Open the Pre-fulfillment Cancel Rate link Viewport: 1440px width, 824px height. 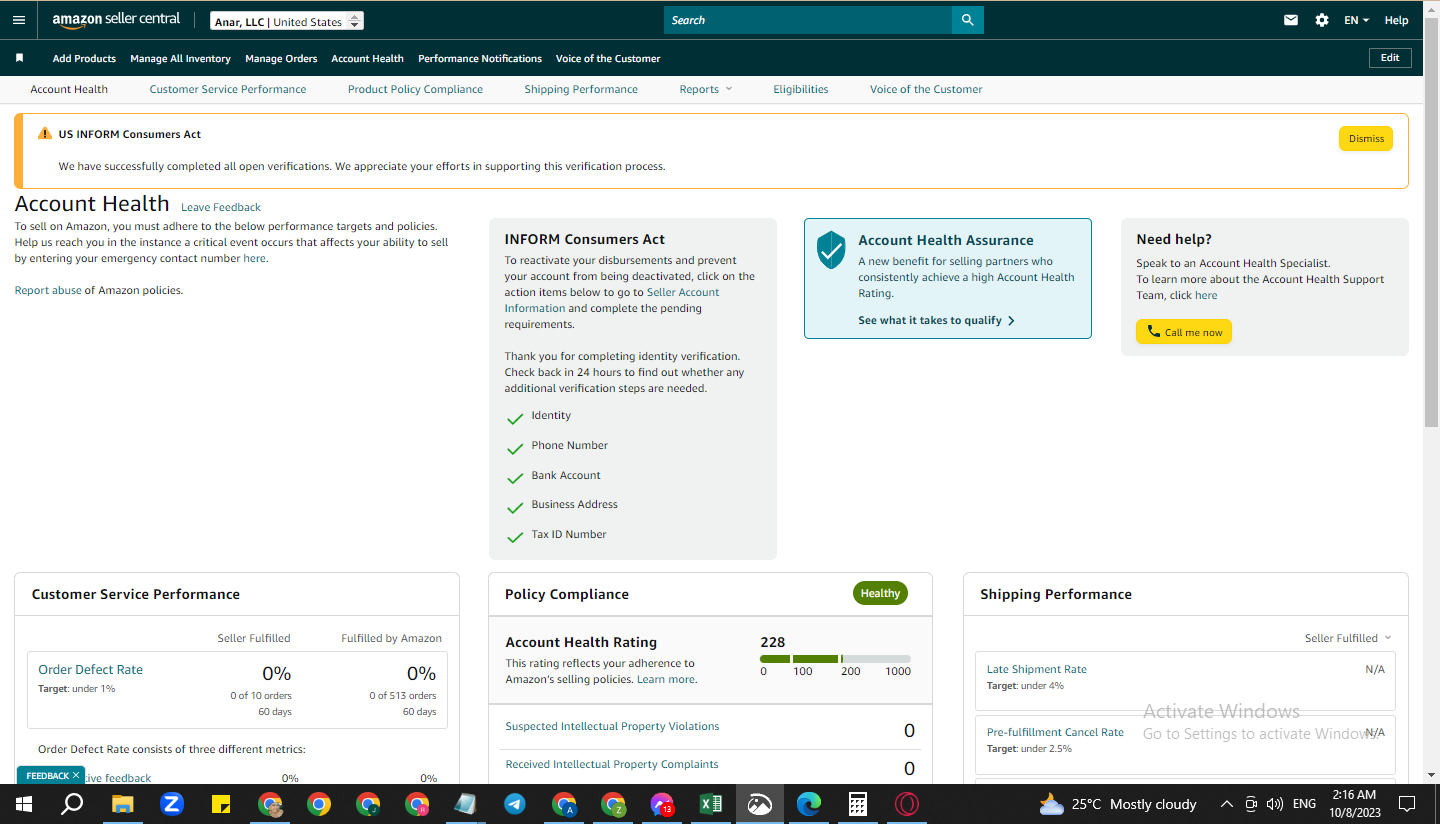(1055, 733)
